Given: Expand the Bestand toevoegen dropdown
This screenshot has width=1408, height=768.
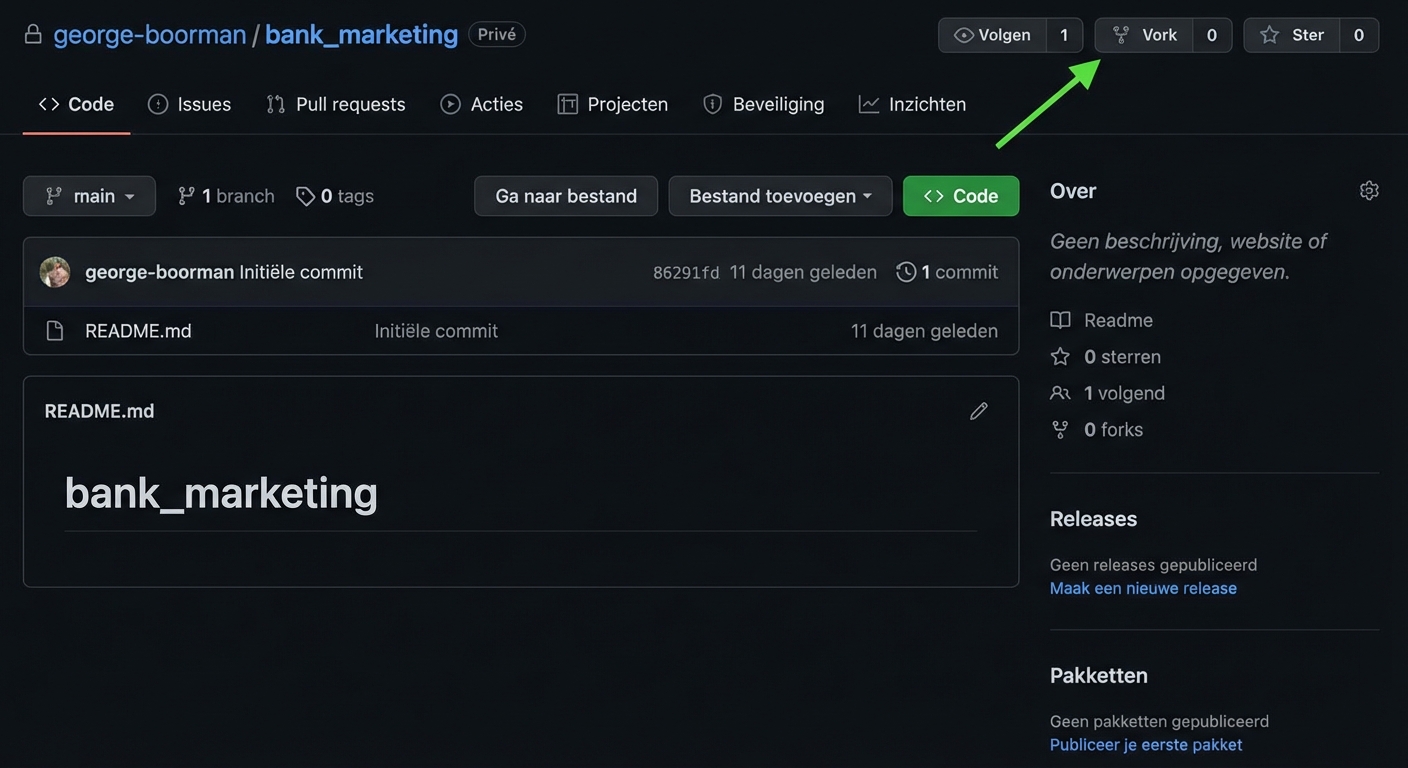Looking at the screenshot, I should click(780, 195).
